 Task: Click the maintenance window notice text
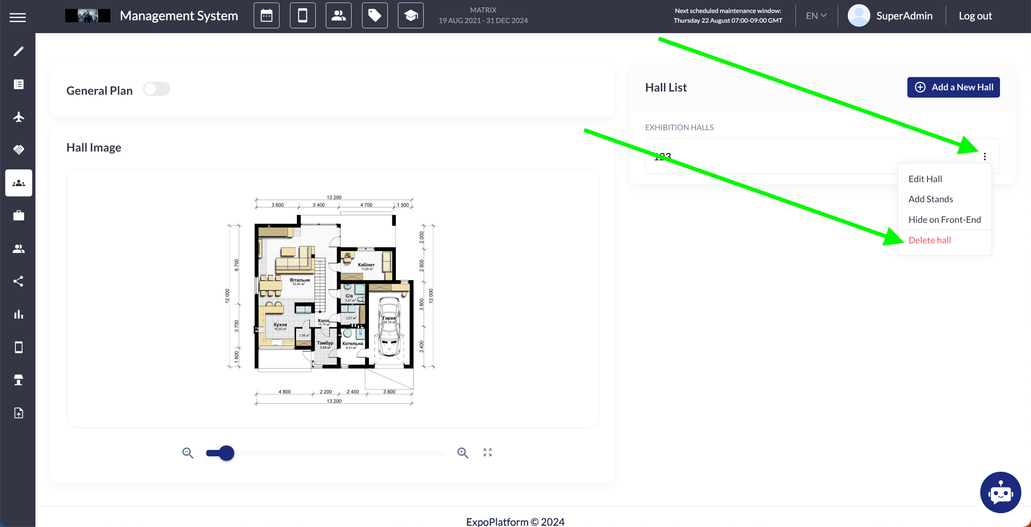click(728, 16)
